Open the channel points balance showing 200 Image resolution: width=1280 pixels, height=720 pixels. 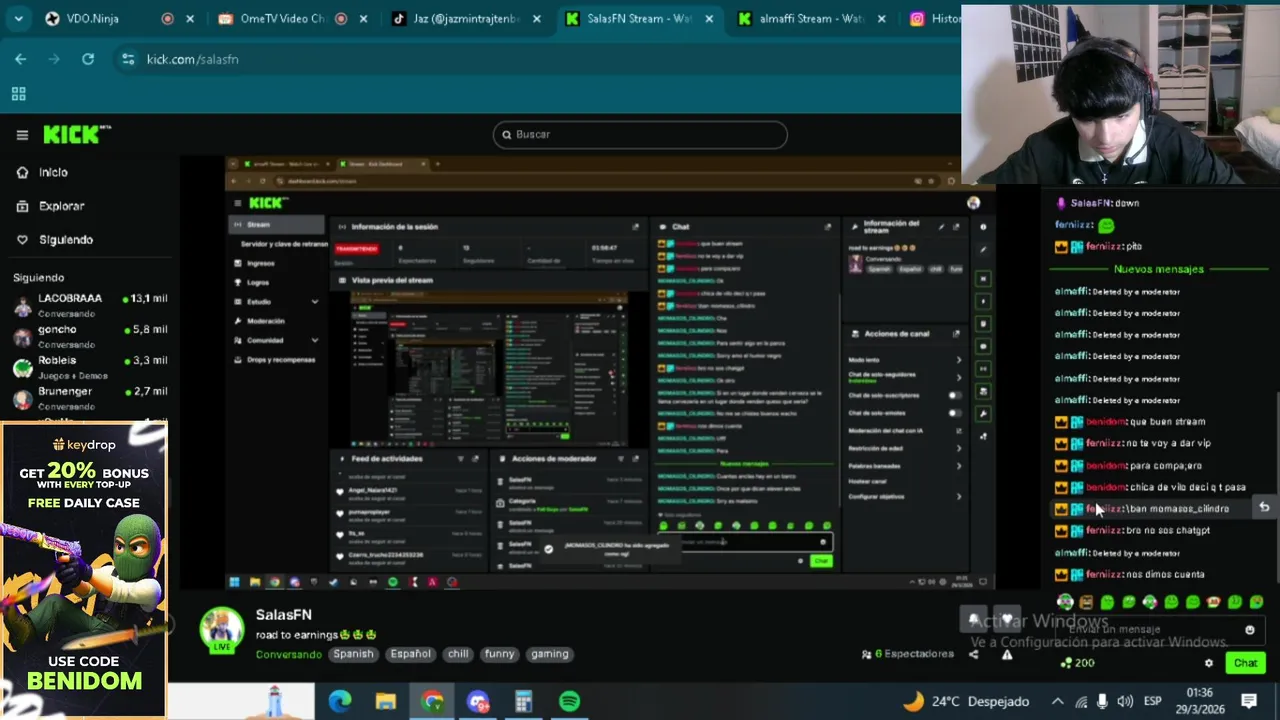tap(1077, 663)
